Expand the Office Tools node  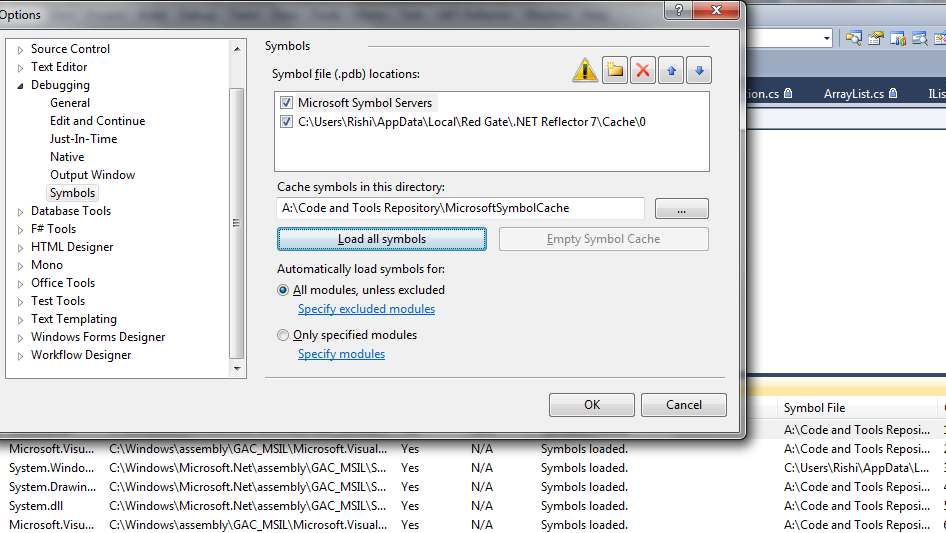pyautogui.click(x=20, y=284)
